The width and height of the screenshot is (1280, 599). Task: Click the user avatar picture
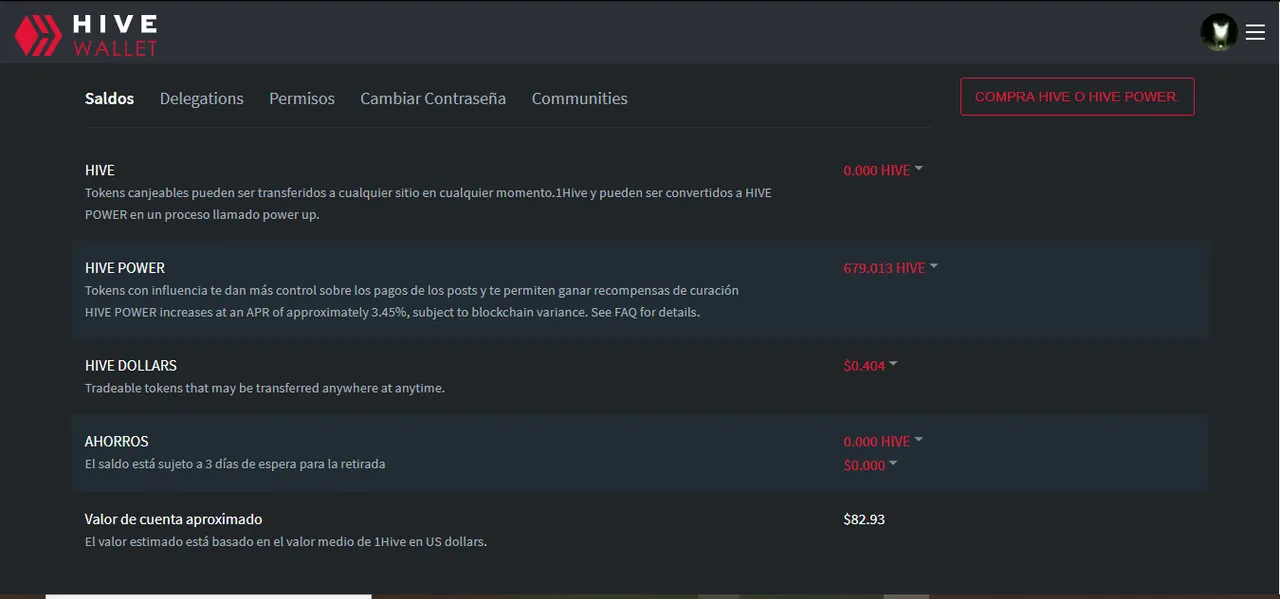[1219, 33]
